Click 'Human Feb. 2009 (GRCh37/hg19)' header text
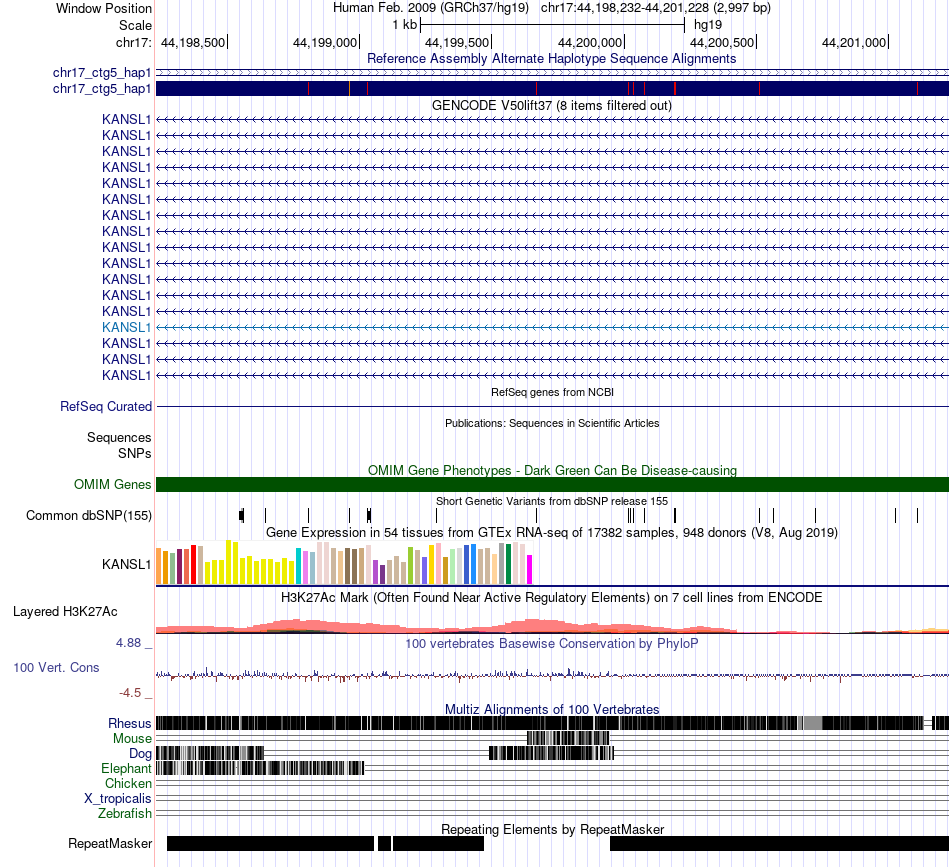 431,8
